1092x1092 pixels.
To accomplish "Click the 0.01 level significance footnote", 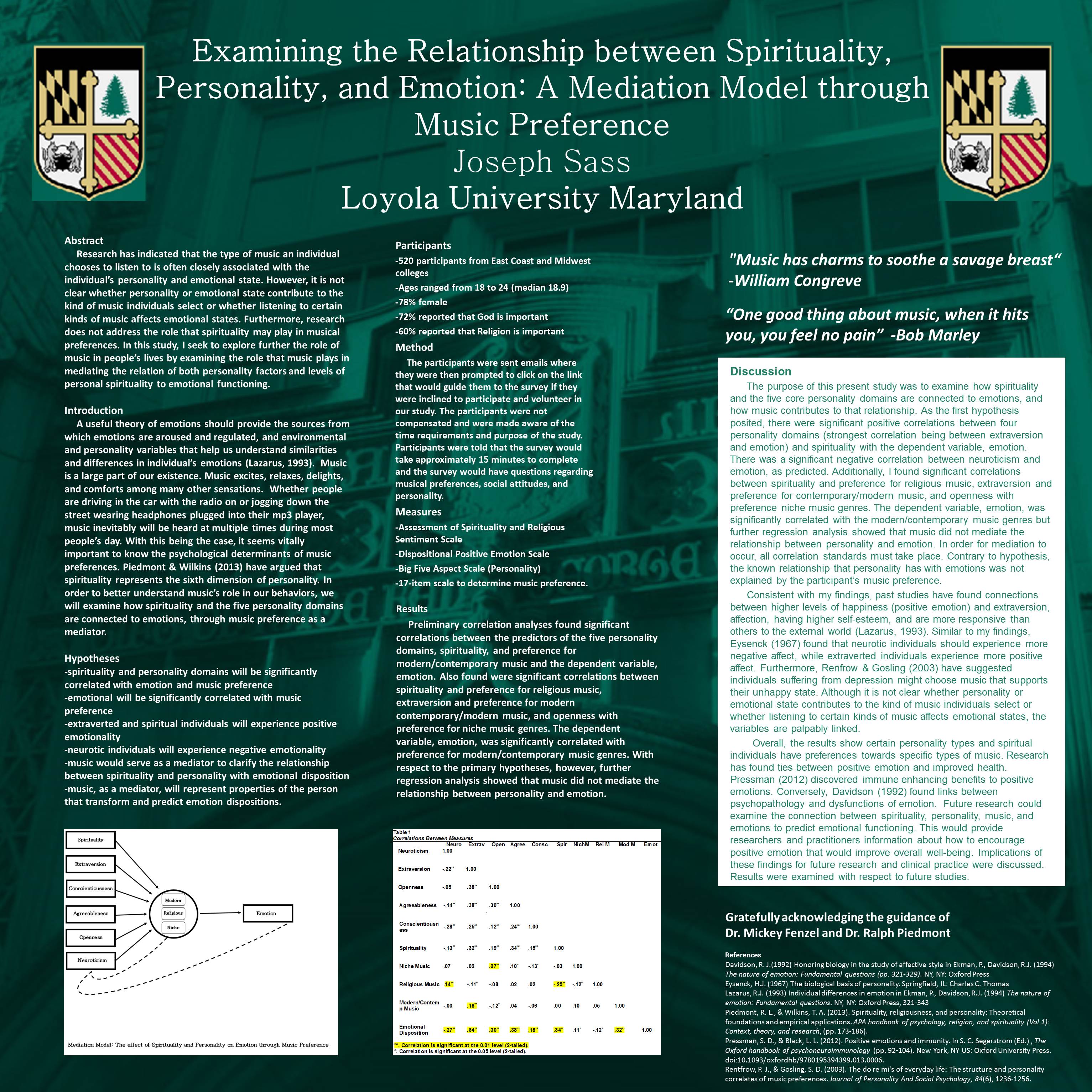I will click(461, 1046).
